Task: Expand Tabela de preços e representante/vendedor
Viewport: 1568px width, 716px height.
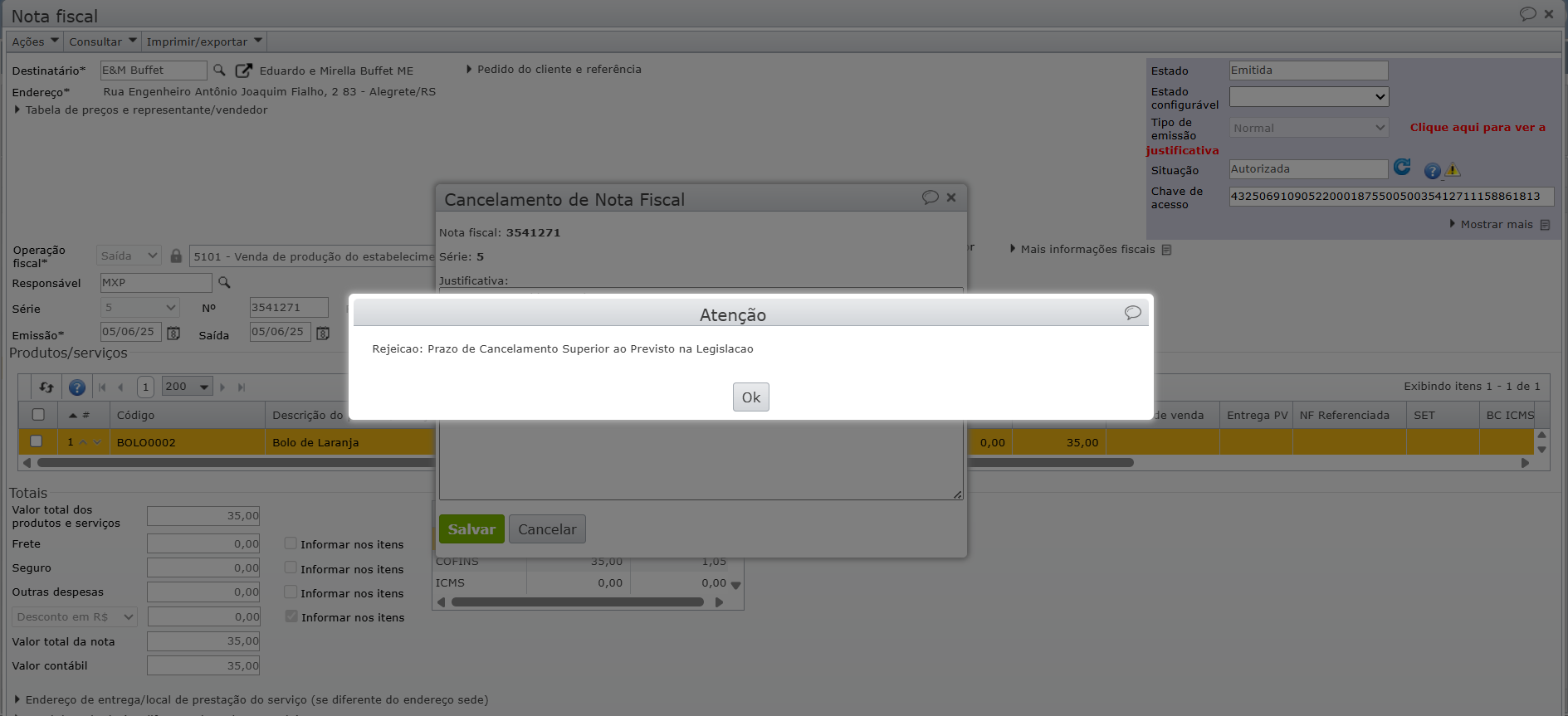Action: pos(141,110)
